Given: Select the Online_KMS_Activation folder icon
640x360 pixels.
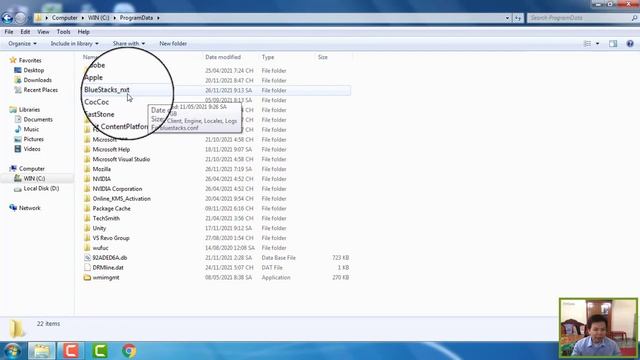Looking at the screenshot, I should (x=87, y=199).
